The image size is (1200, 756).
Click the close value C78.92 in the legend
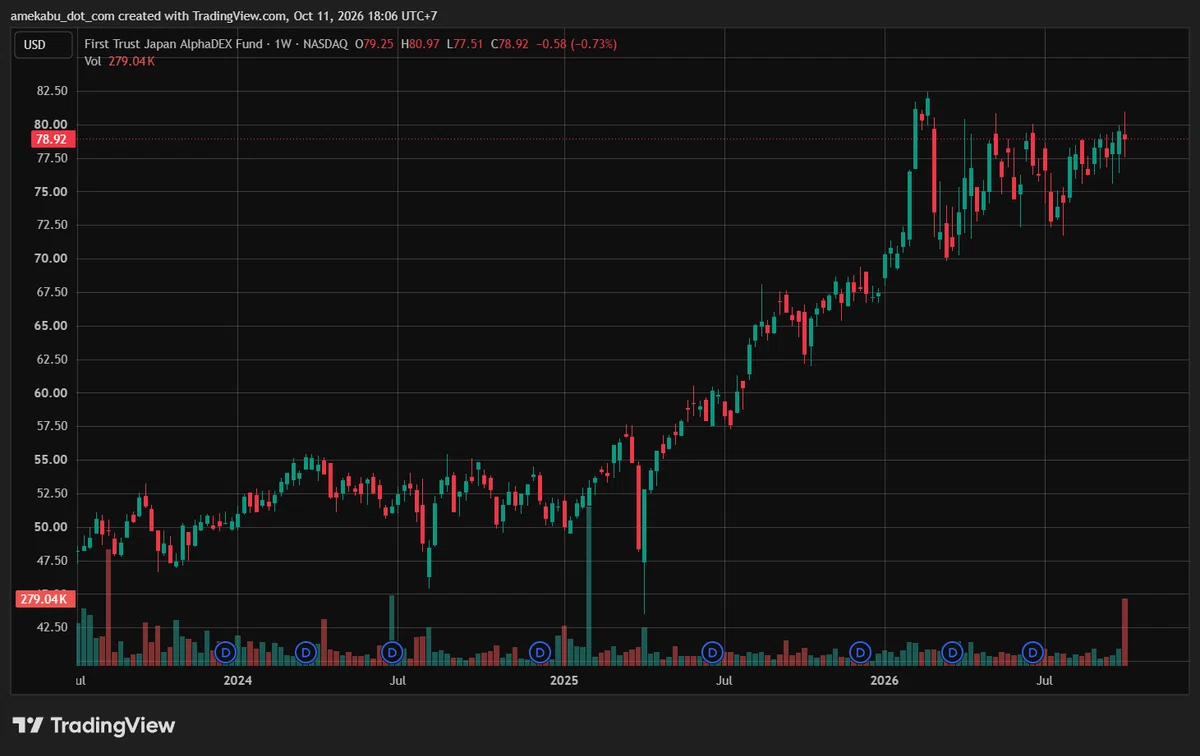508,44
